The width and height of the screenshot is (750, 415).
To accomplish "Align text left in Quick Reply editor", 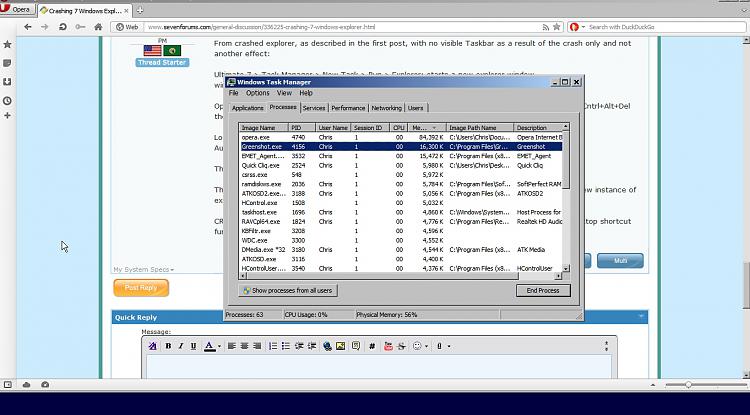I will click(232, 346).
